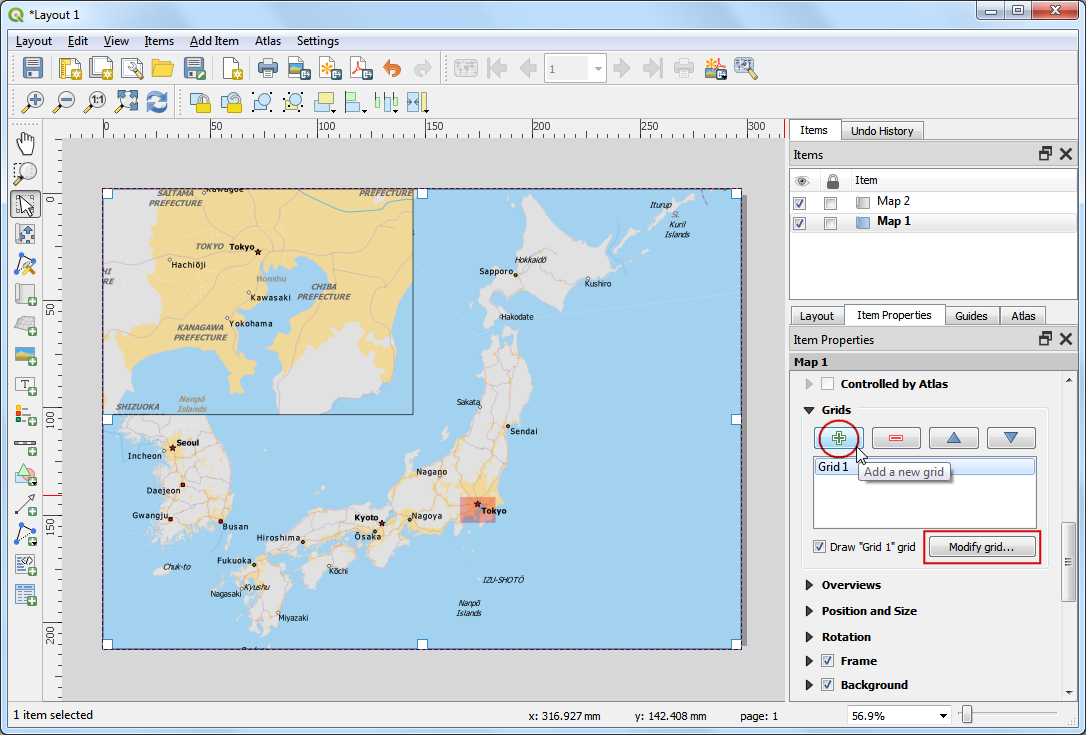The height and width of the screenshot is (735, 1086).
Task: Toggle visibility checkbox for Map 2
Action: pos(799,203)
